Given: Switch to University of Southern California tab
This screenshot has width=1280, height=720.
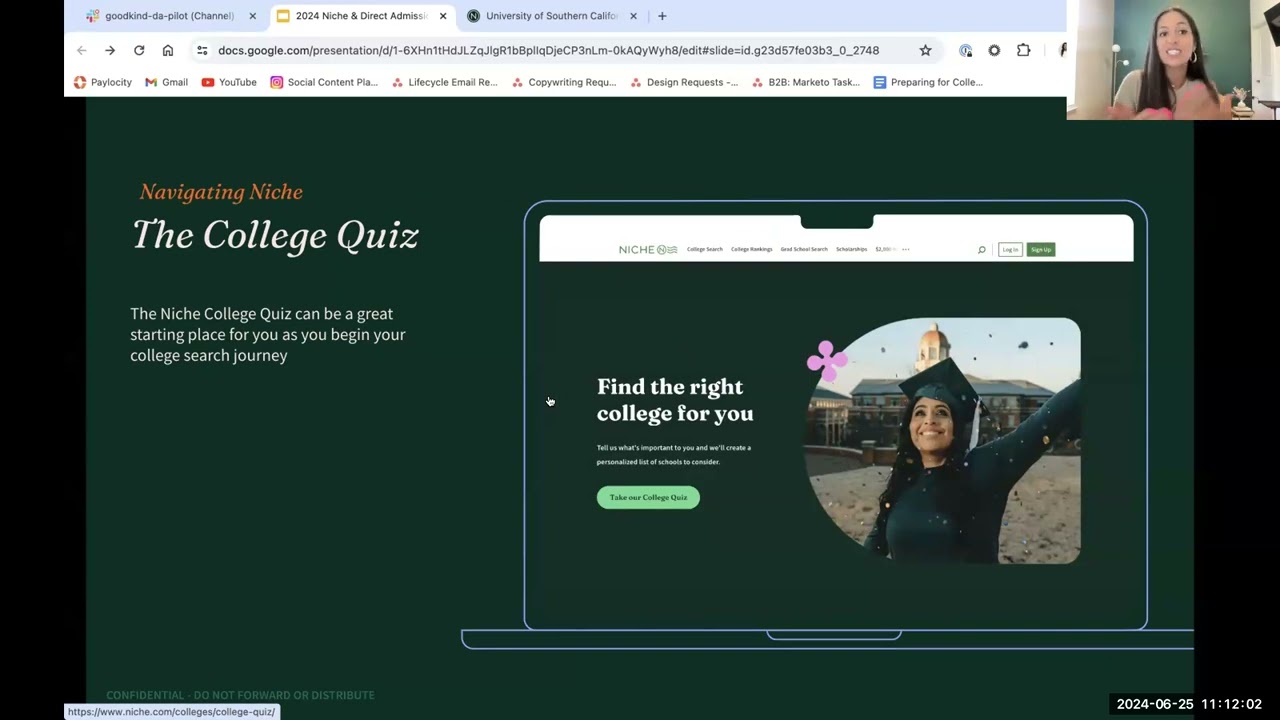Looking at the screenshot, I should (x=551, y=16).
